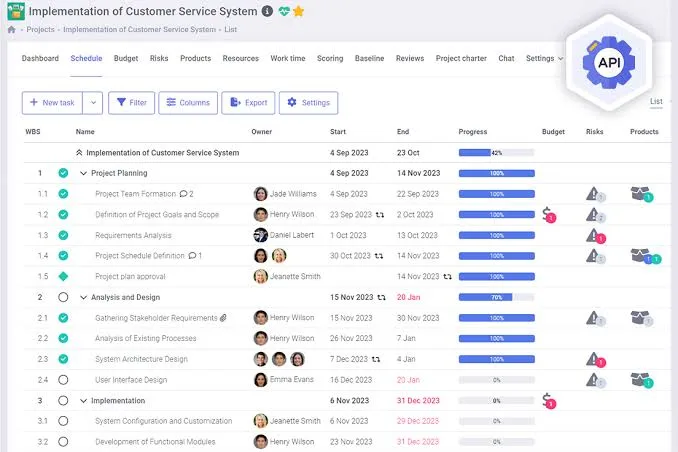The image size is (678, 452).
Task: Open the Filter button
Action: point(131,103)
